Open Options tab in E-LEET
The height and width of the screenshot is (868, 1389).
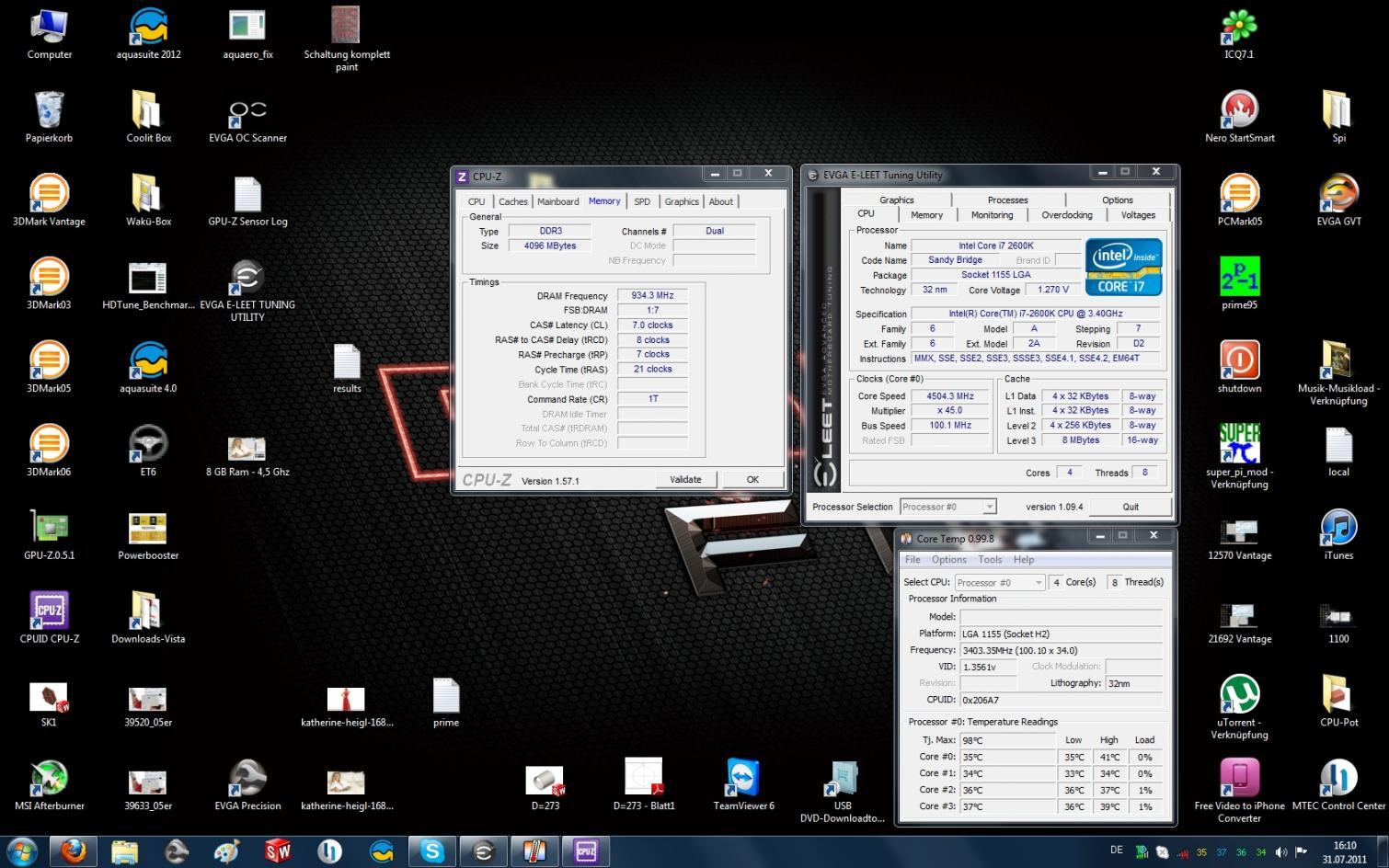click(1117, 200)
